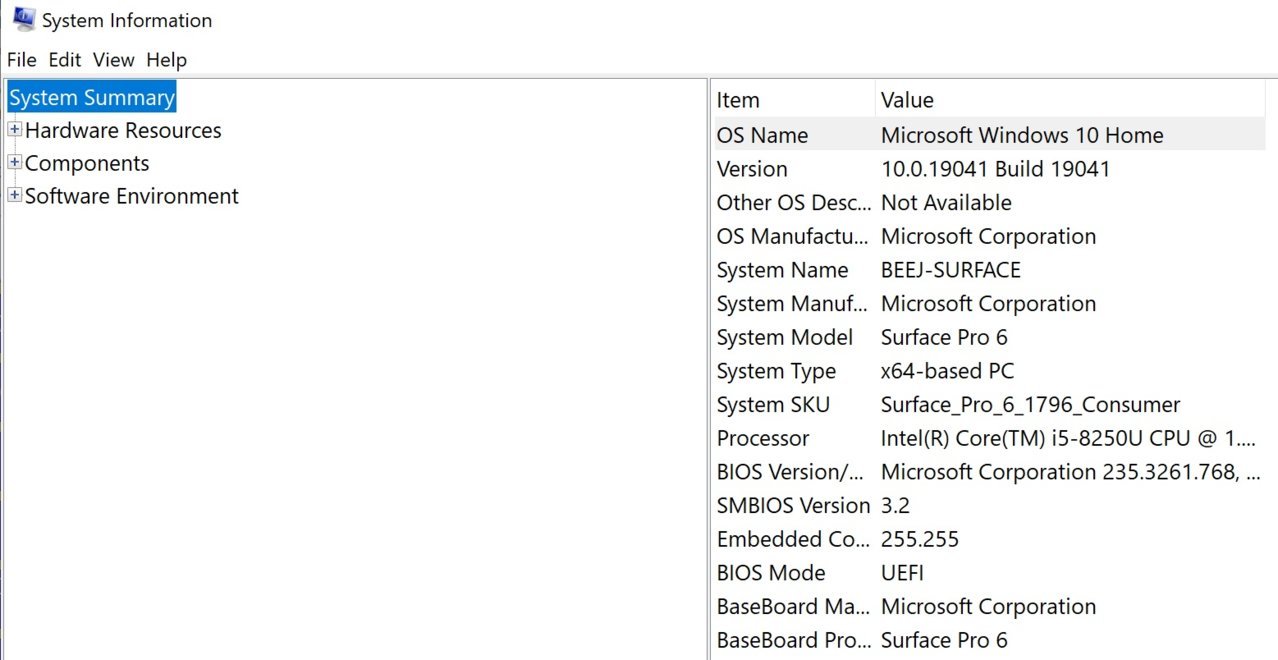The image size is (1278, 660).
Task: Click the UEFI value
Action: [x=902, y=574]
